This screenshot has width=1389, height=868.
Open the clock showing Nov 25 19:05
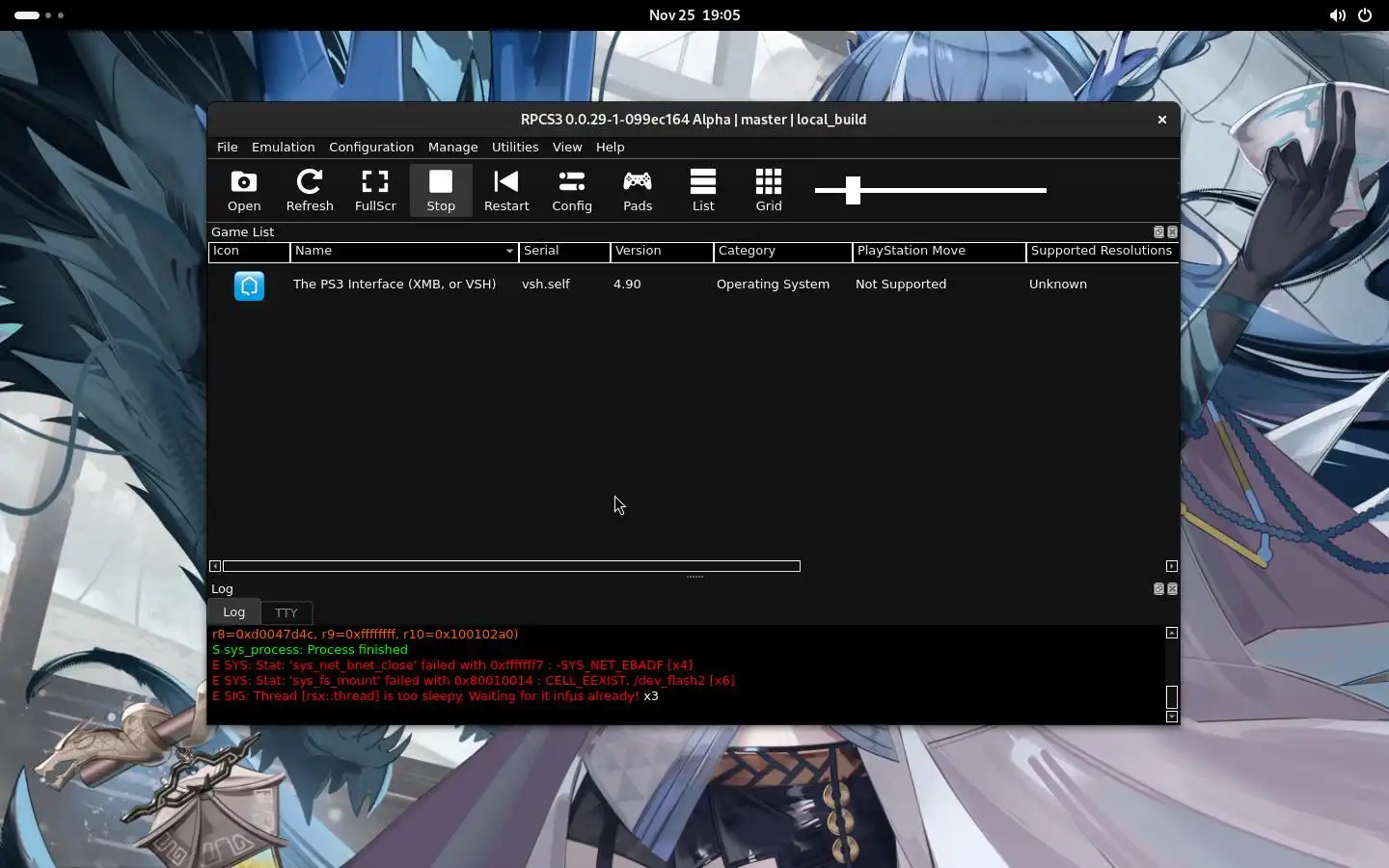(694, 15)
